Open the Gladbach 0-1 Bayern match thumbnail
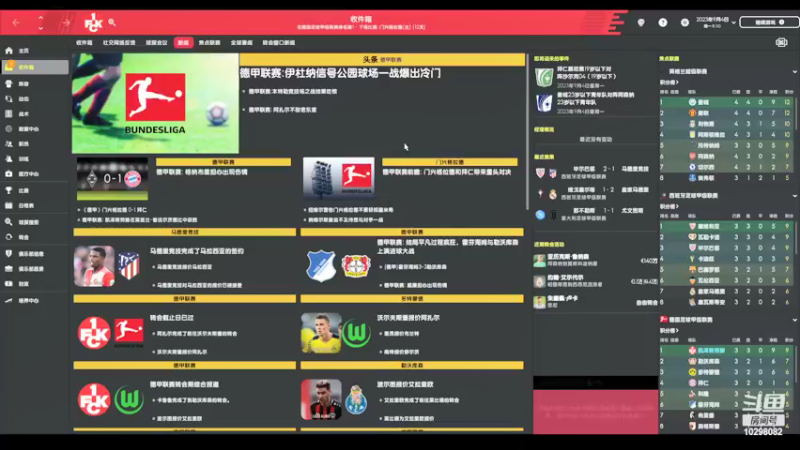 pos(112,179)
